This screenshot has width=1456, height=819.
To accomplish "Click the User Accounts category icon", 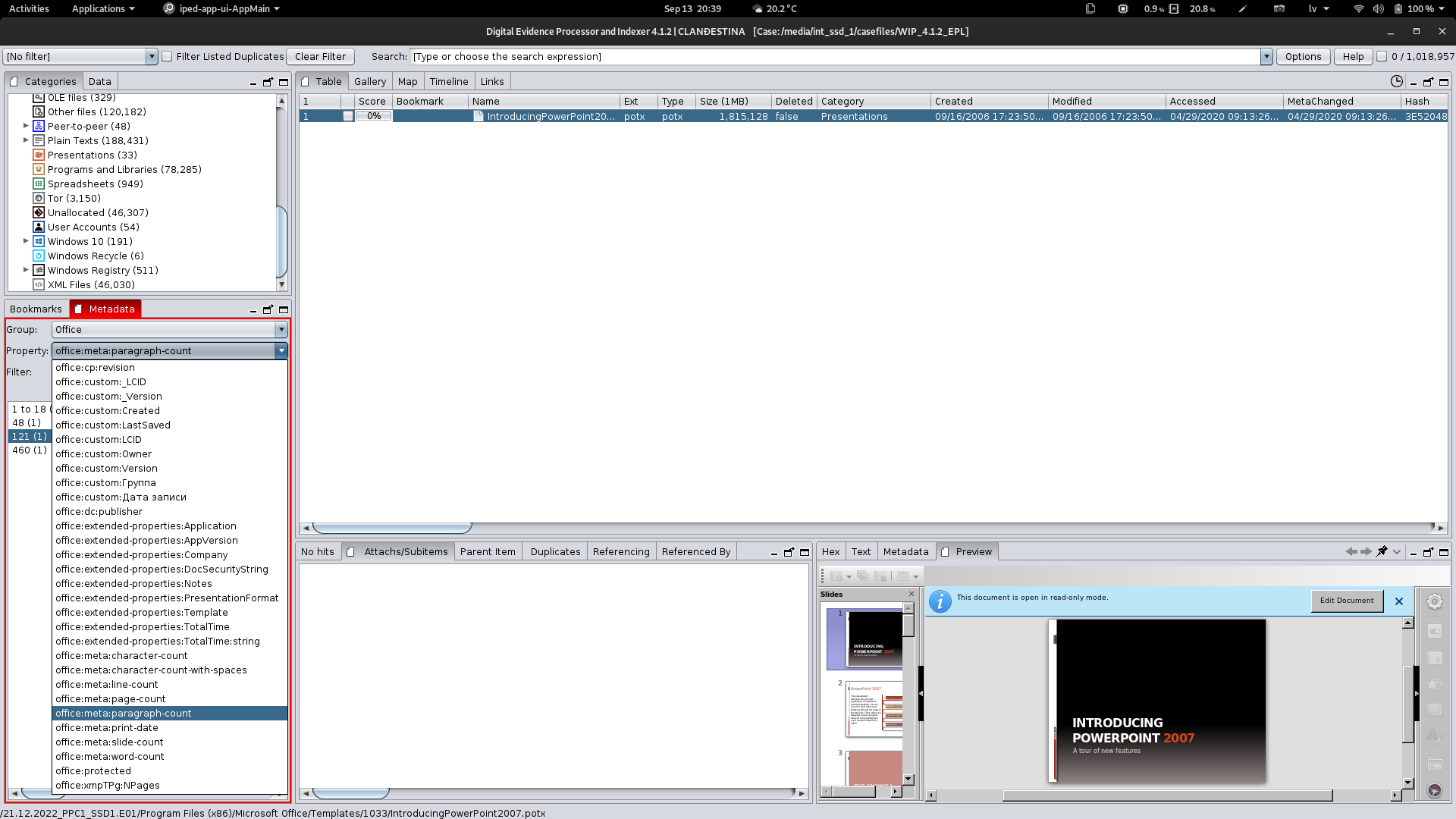I will [x=39, y=227].
